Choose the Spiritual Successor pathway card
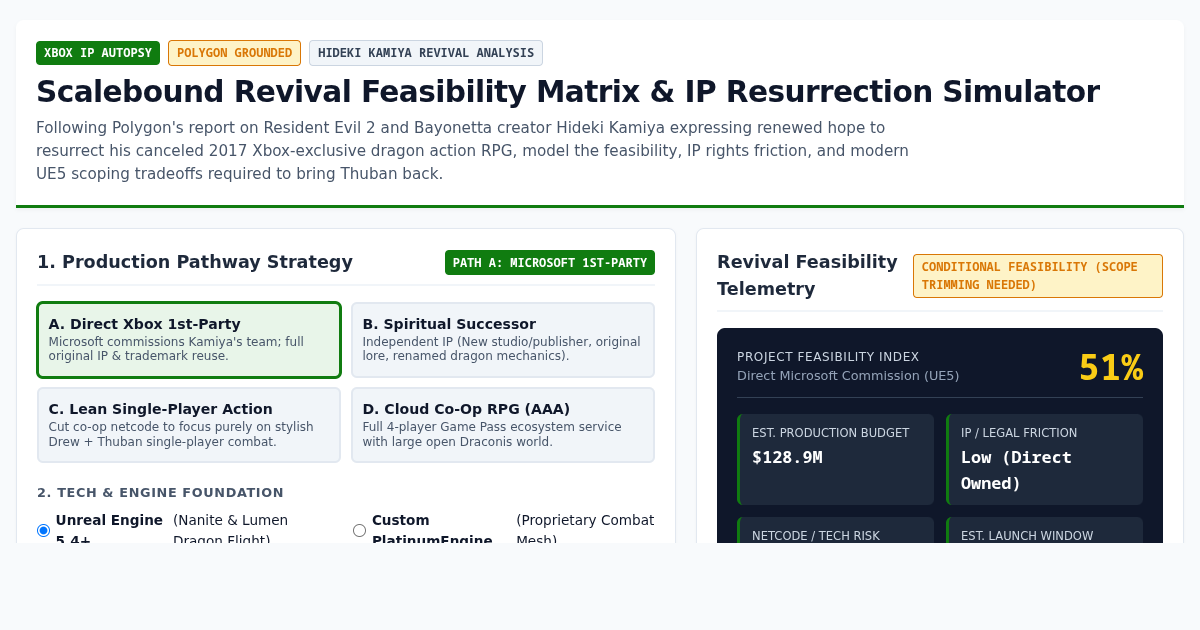The height and width of the screenshot is (630, 1200). (503, 340)
